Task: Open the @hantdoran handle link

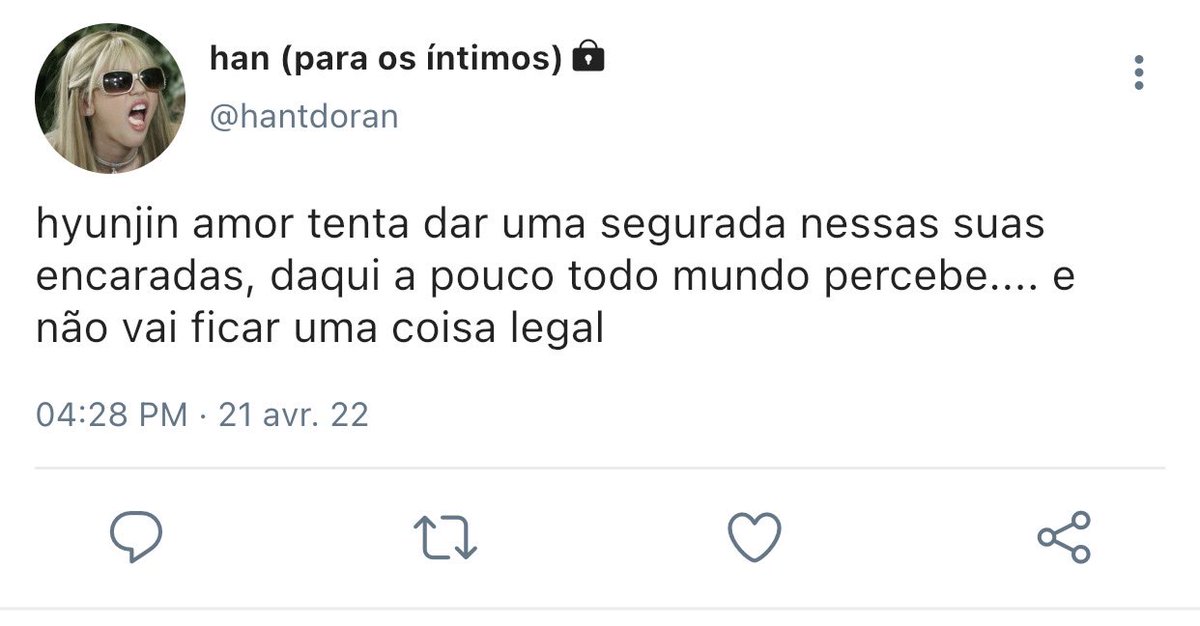Action: 304,116
